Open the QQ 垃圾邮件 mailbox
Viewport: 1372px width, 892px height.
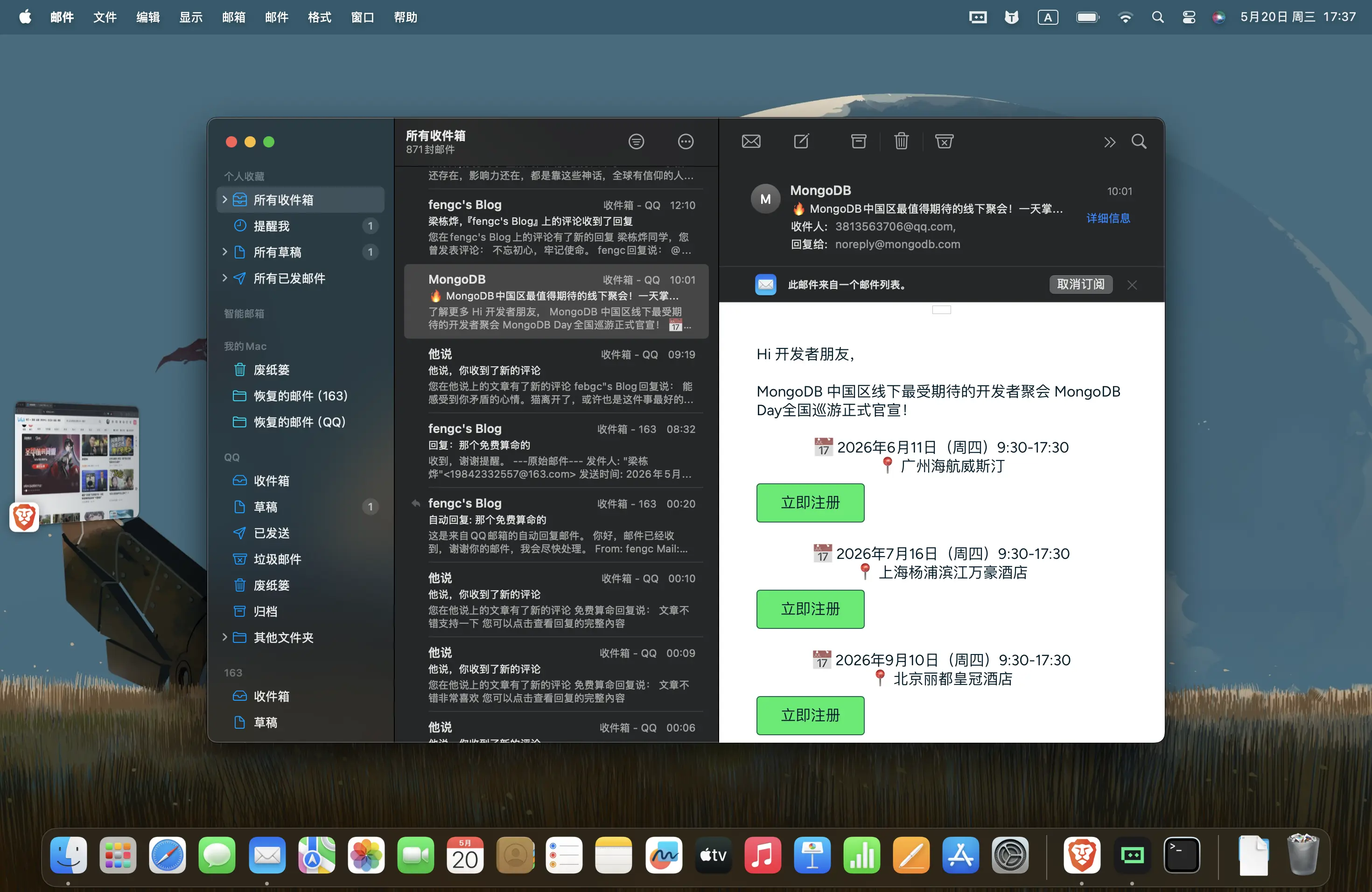click(301, 558)
